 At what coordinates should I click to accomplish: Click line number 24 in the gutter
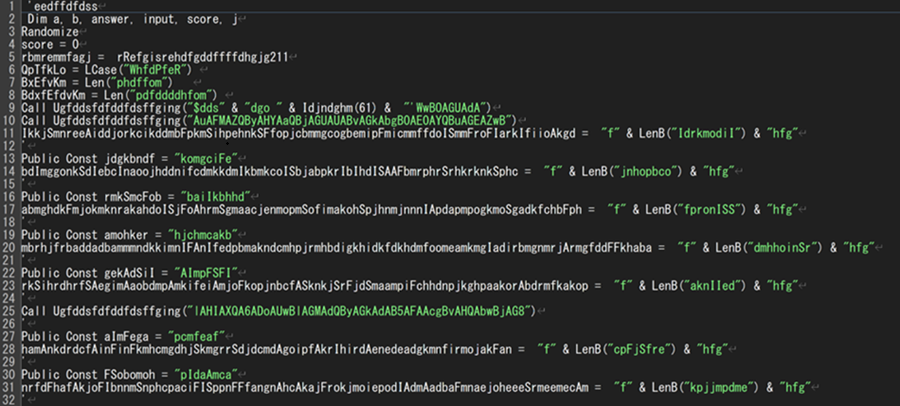pyautogui.click(x=9, y=298)
